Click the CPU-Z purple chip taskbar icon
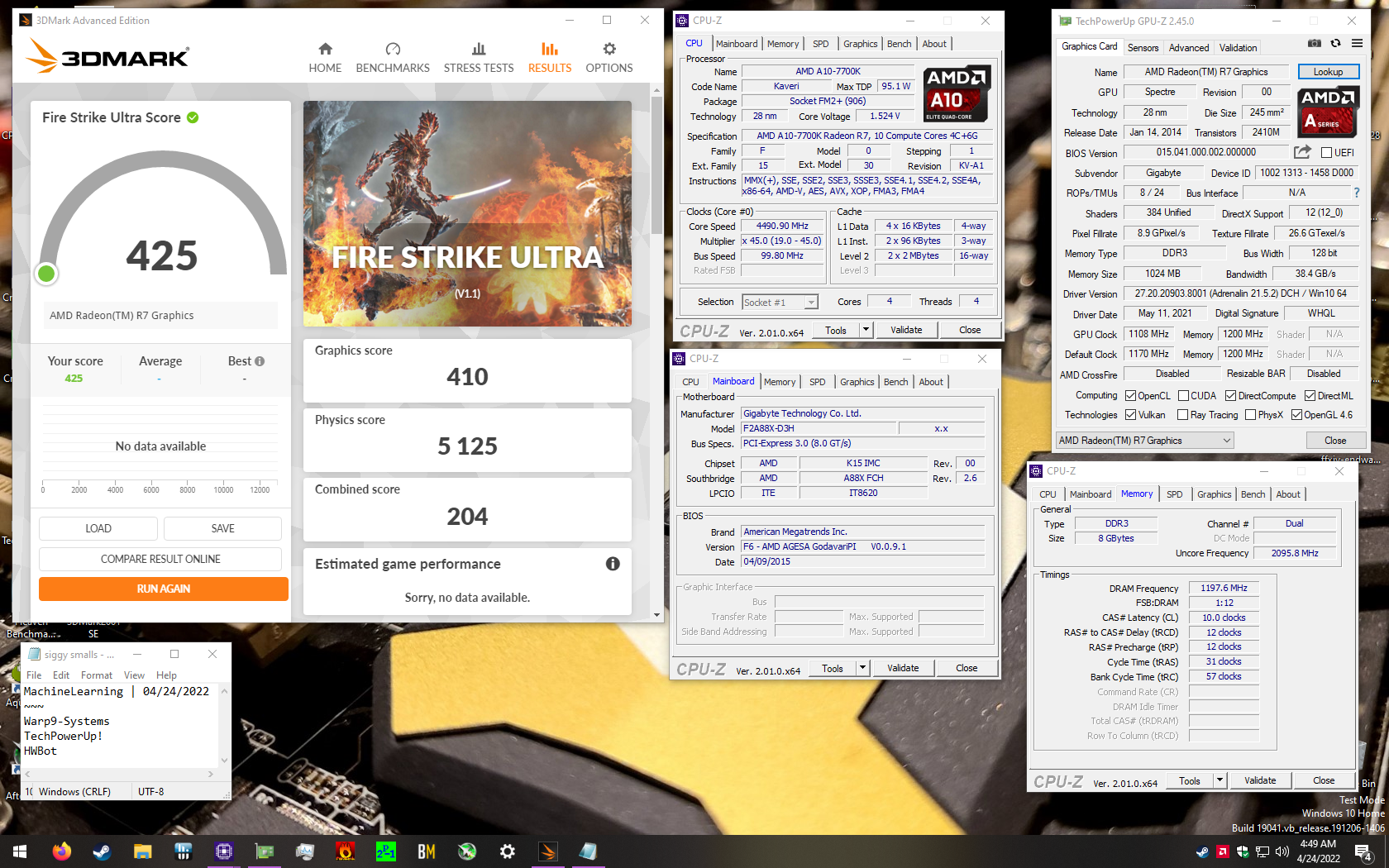This screenshot has height=868, width=1389. point(223,851)
